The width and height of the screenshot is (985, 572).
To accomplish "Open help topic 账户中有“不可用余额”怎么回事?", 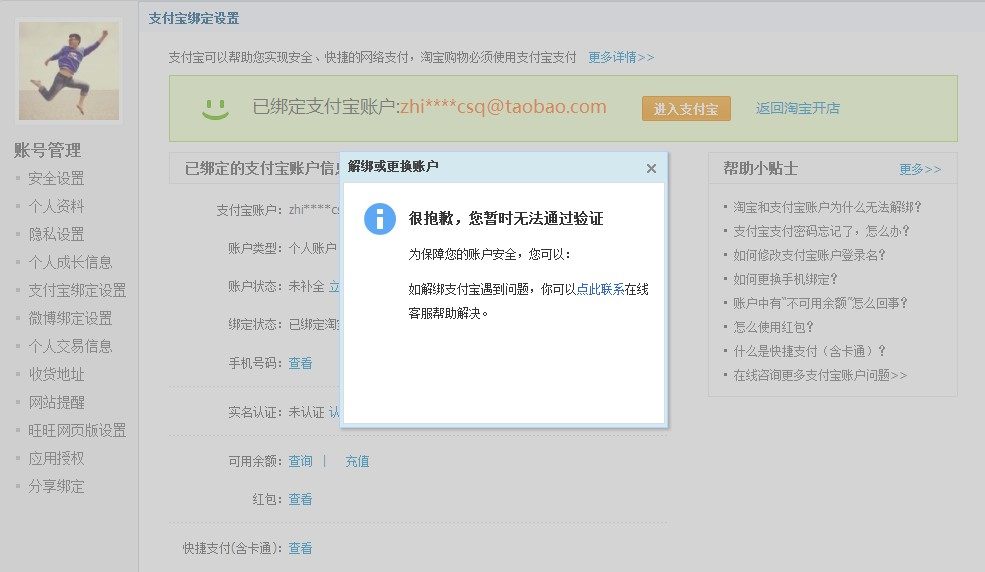I will tap(820, 303).
